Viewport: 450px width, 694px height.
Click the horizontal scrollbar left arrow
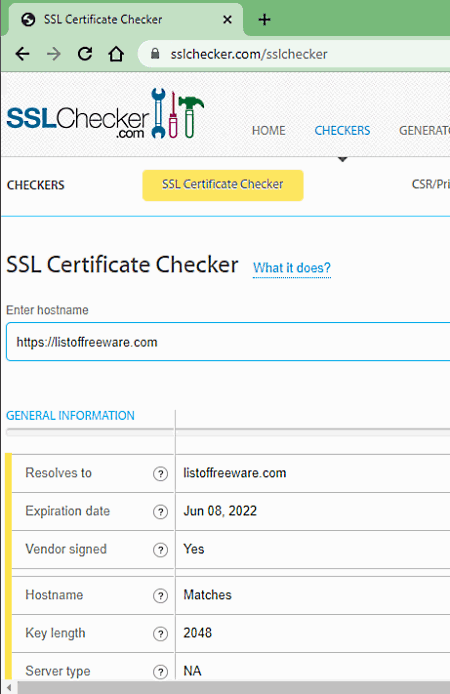coord(9,687)
